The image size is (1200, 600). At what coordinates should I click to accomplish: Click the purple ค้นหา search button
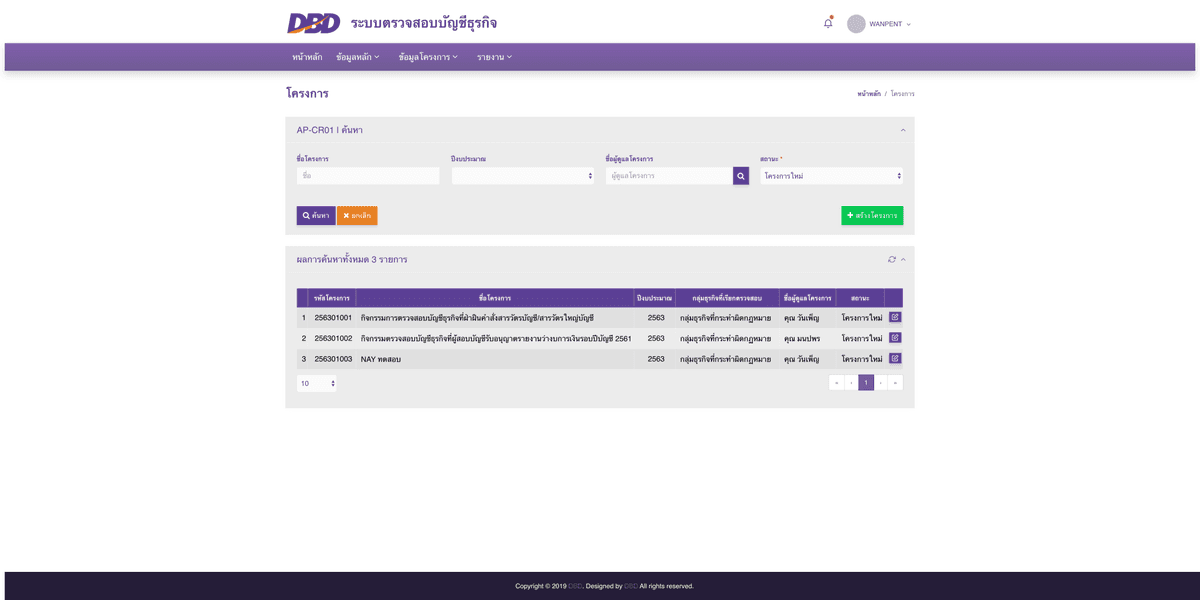click(316, 215)
